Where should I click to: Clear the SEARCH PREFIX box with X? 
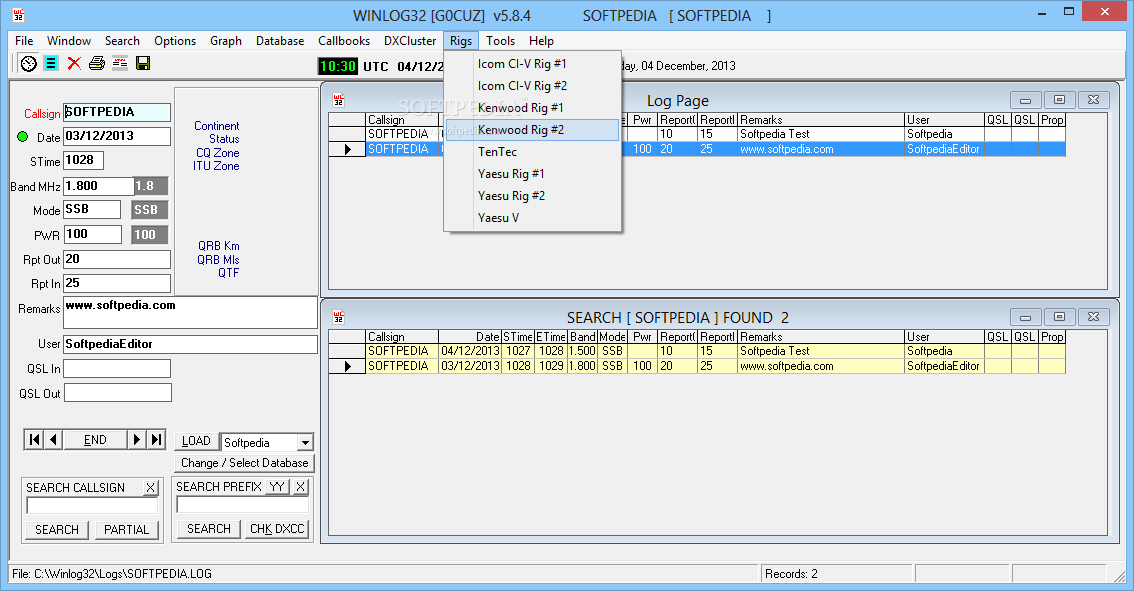tap(301, 487)
